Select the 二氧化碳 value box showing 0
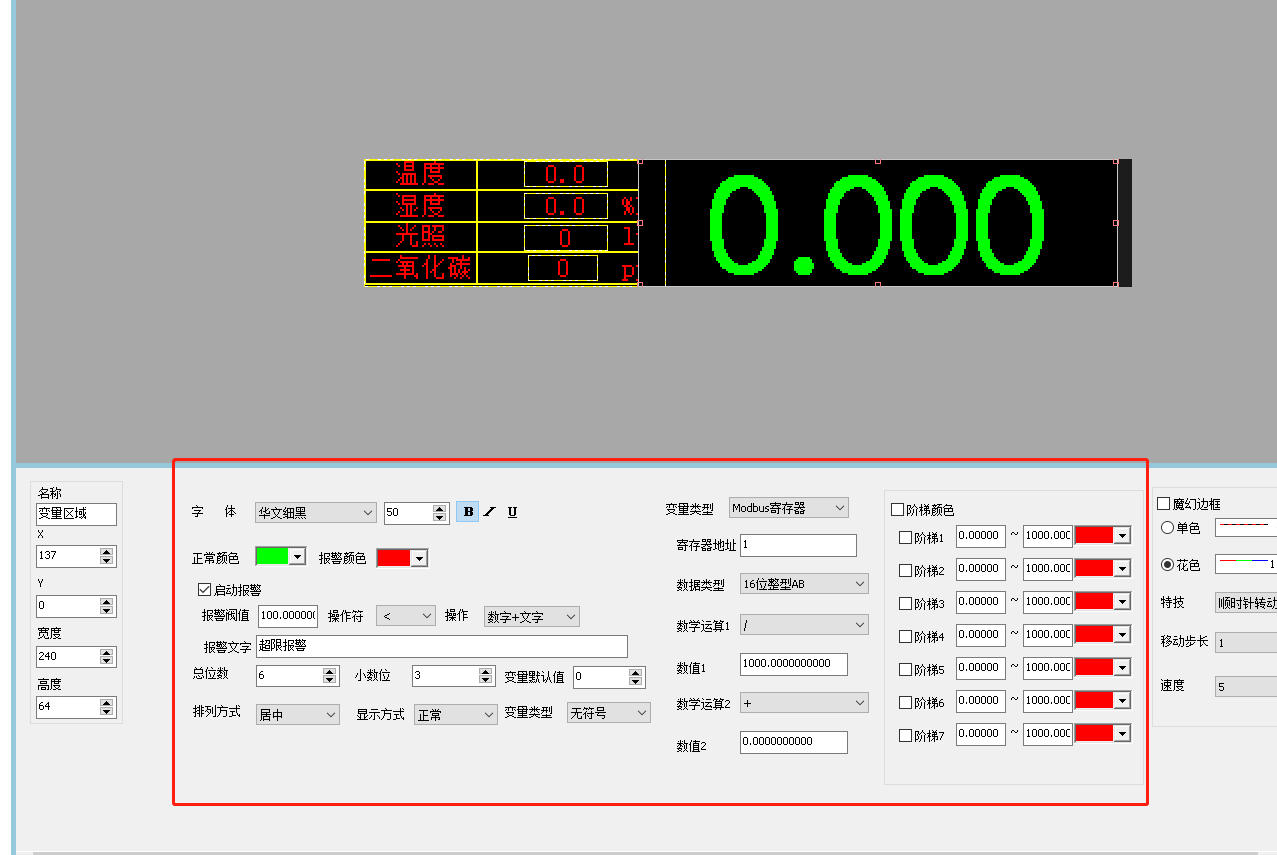This screenshot has height=855, width=1277. tap(563, 268)
